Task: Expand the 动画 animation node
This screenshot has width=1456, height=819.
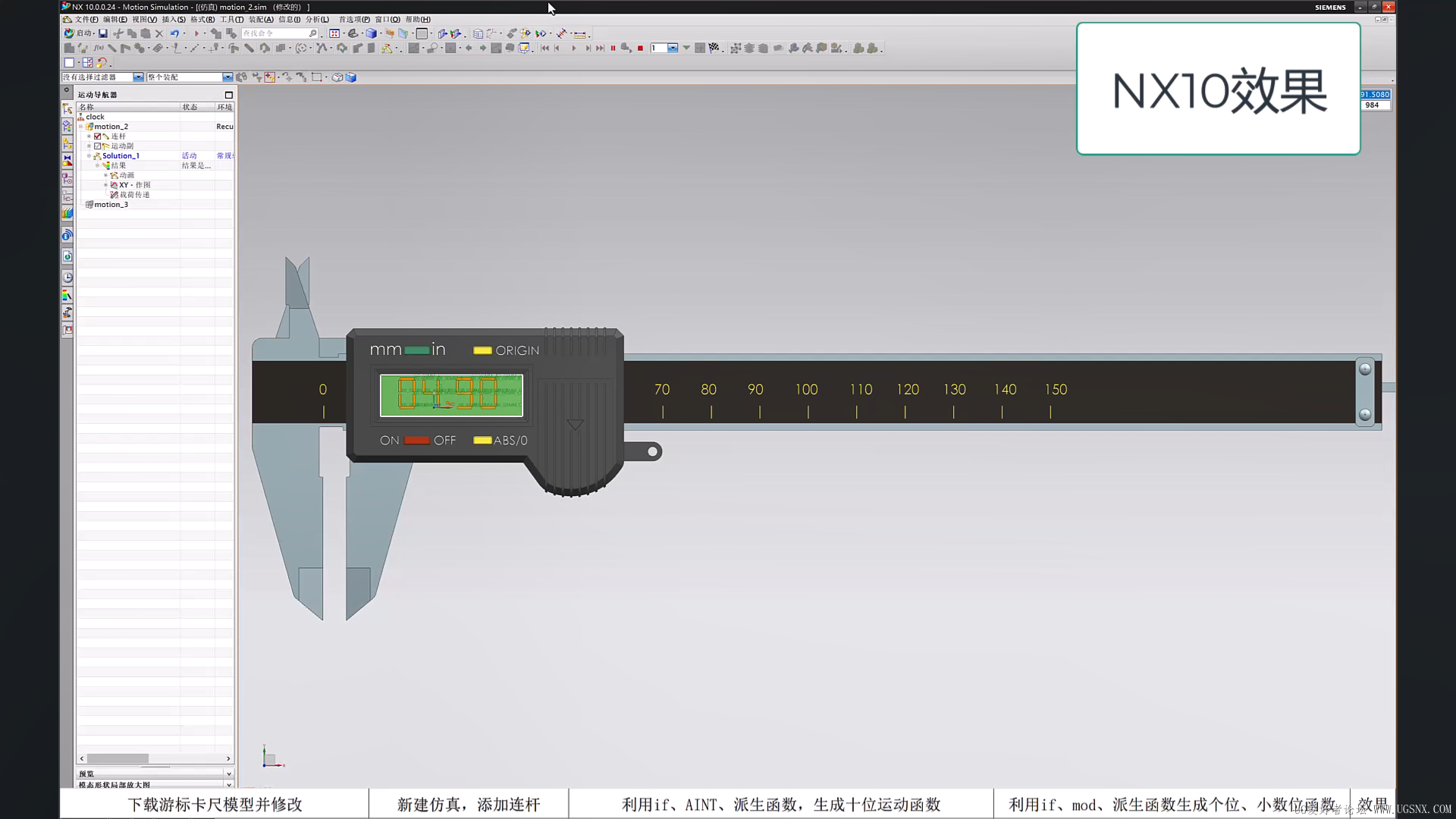Action: pyautogui.click(x=105, y=175)
